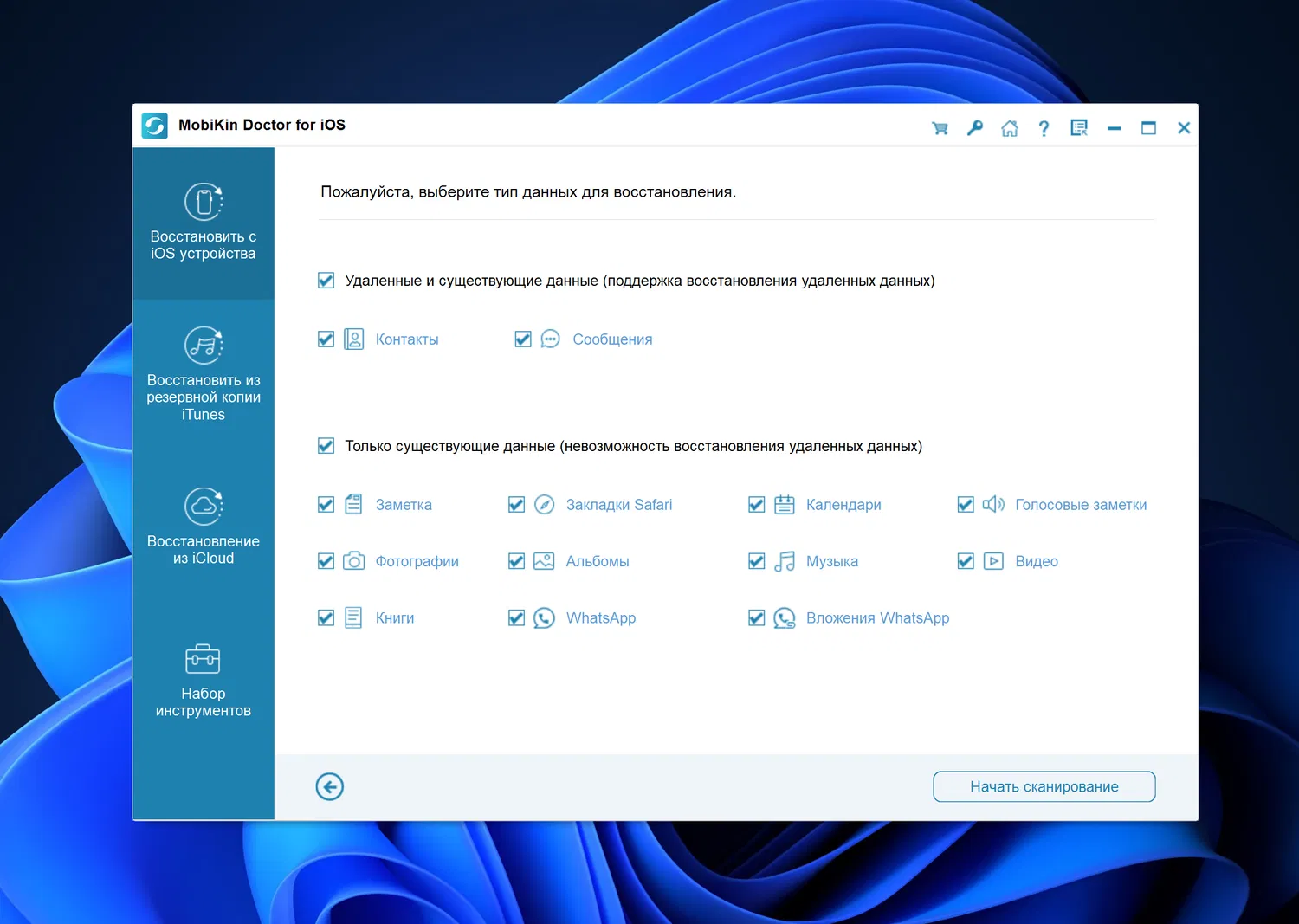The image size is (1299, 924).
Task: Click the Музыка note icon
Action: (x=785, y=561)
